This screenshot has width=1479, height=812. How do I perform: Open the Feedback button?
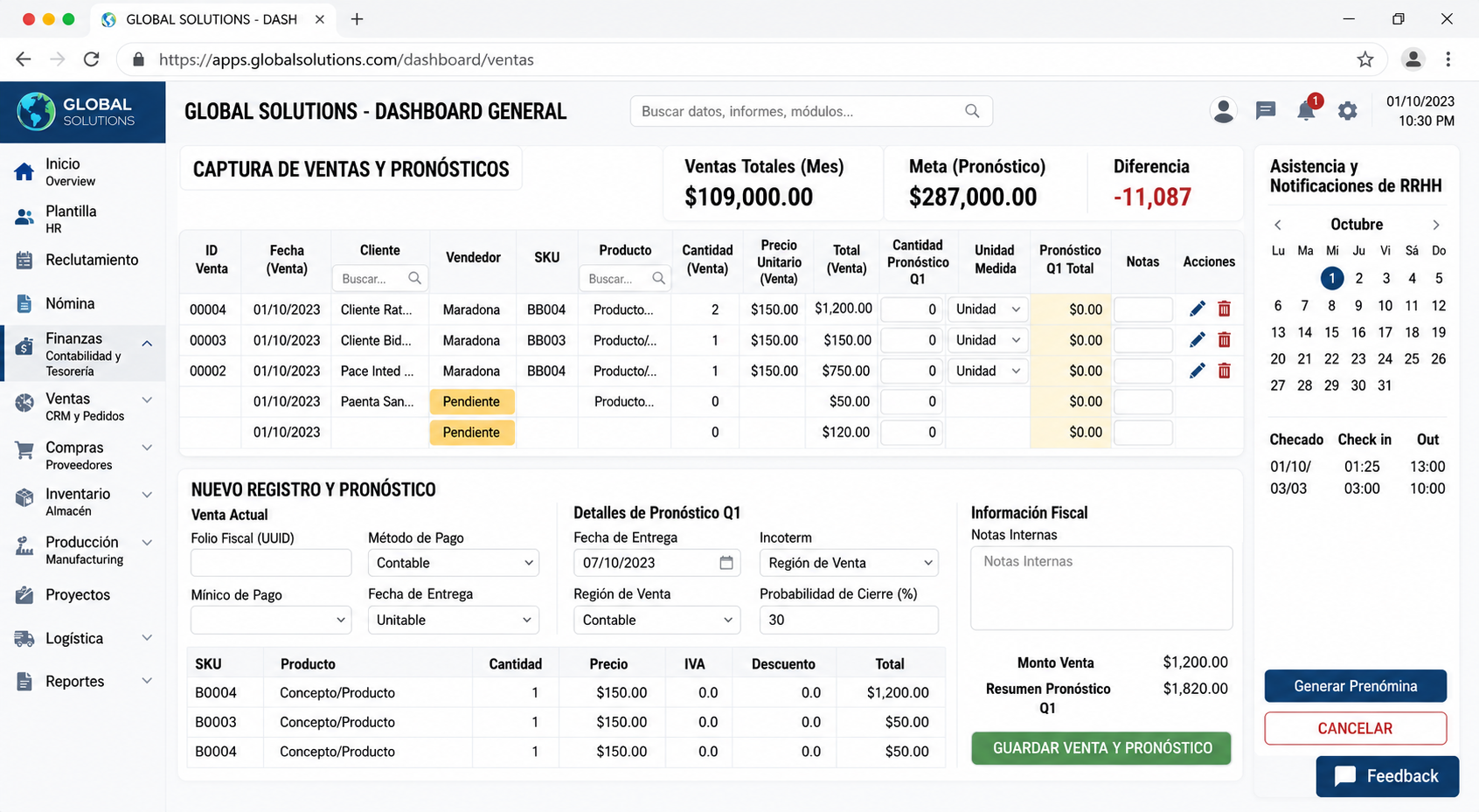pos(1387,776)
